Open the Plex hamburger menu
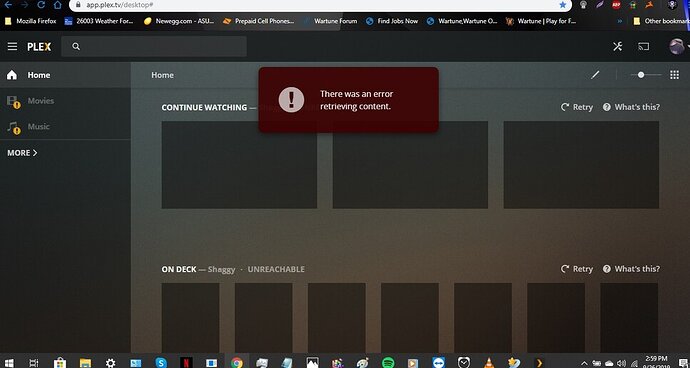Screen dimensions: 690x368 coord(12,47)
